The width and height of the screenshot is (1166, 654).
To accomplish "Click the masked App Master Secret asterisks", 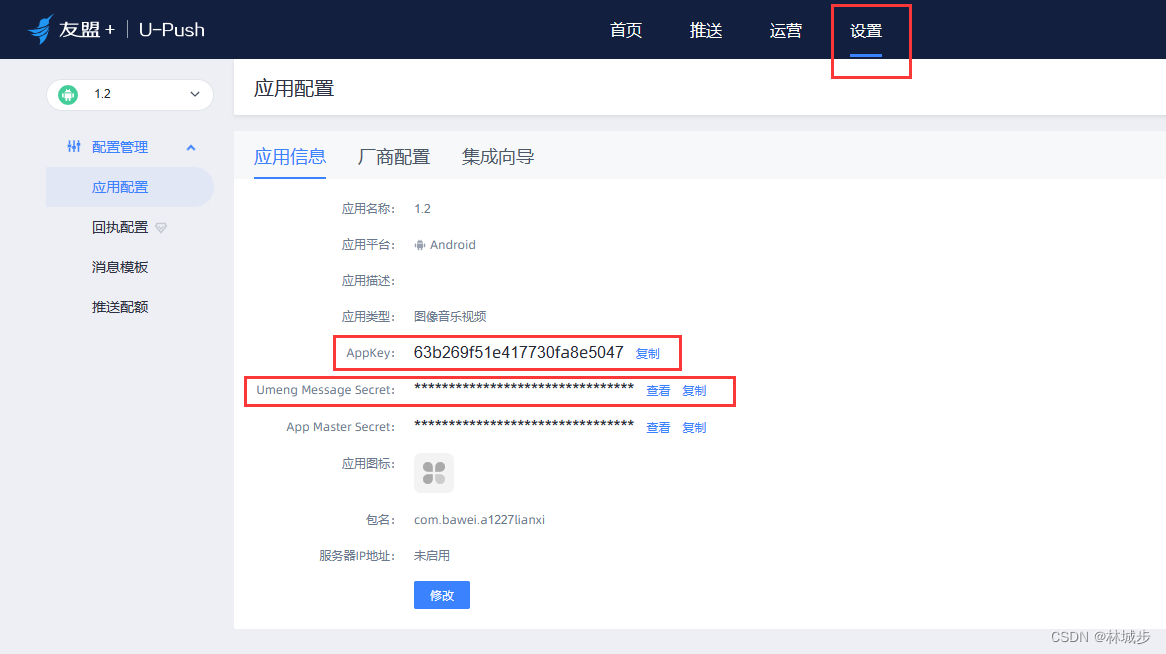I will pyautogui.click(x=524, y=425).
